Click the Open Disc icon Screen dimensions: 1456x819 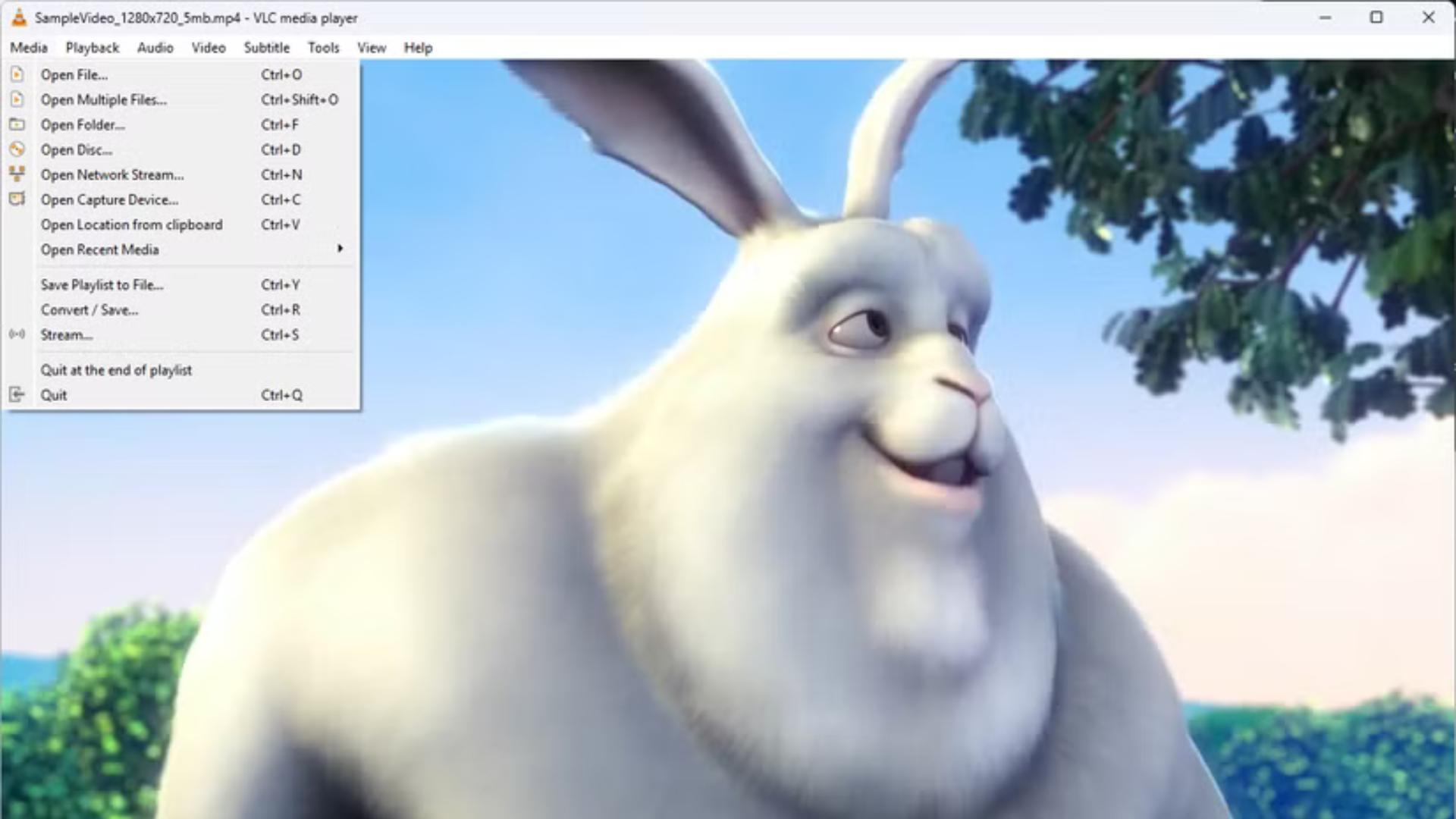(17, 149)
